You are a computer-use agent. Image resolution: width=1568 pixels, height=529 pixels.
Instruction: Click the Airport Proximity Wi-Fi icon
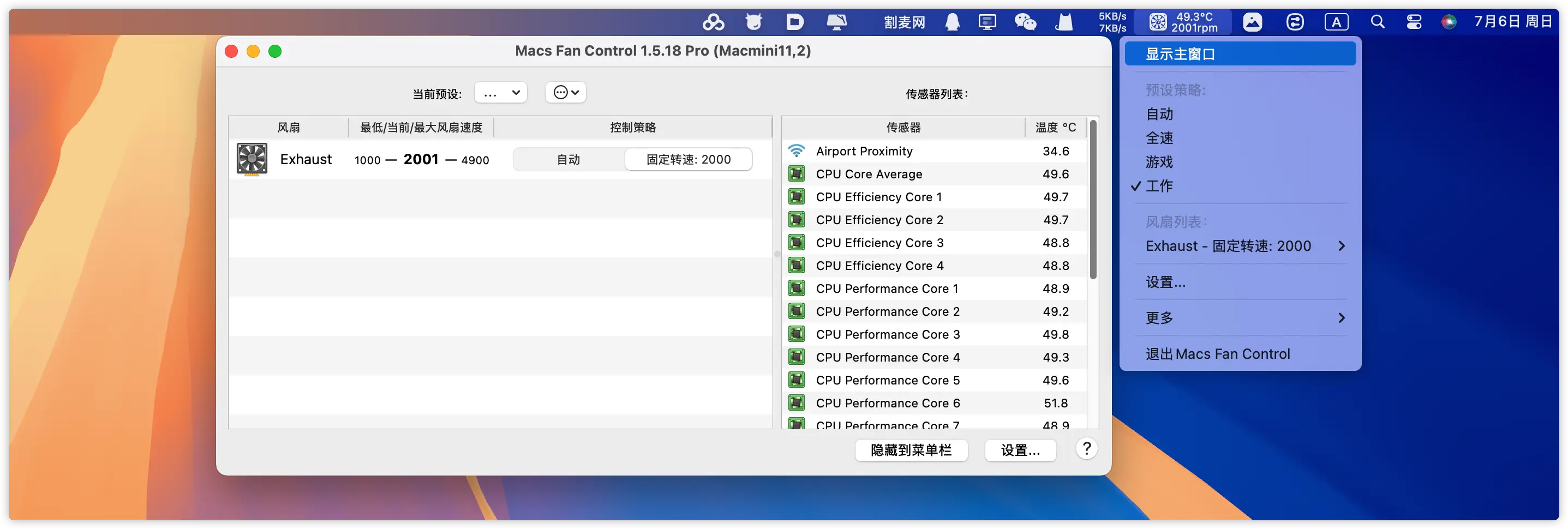pyautogui.click(x=796, y=151)
